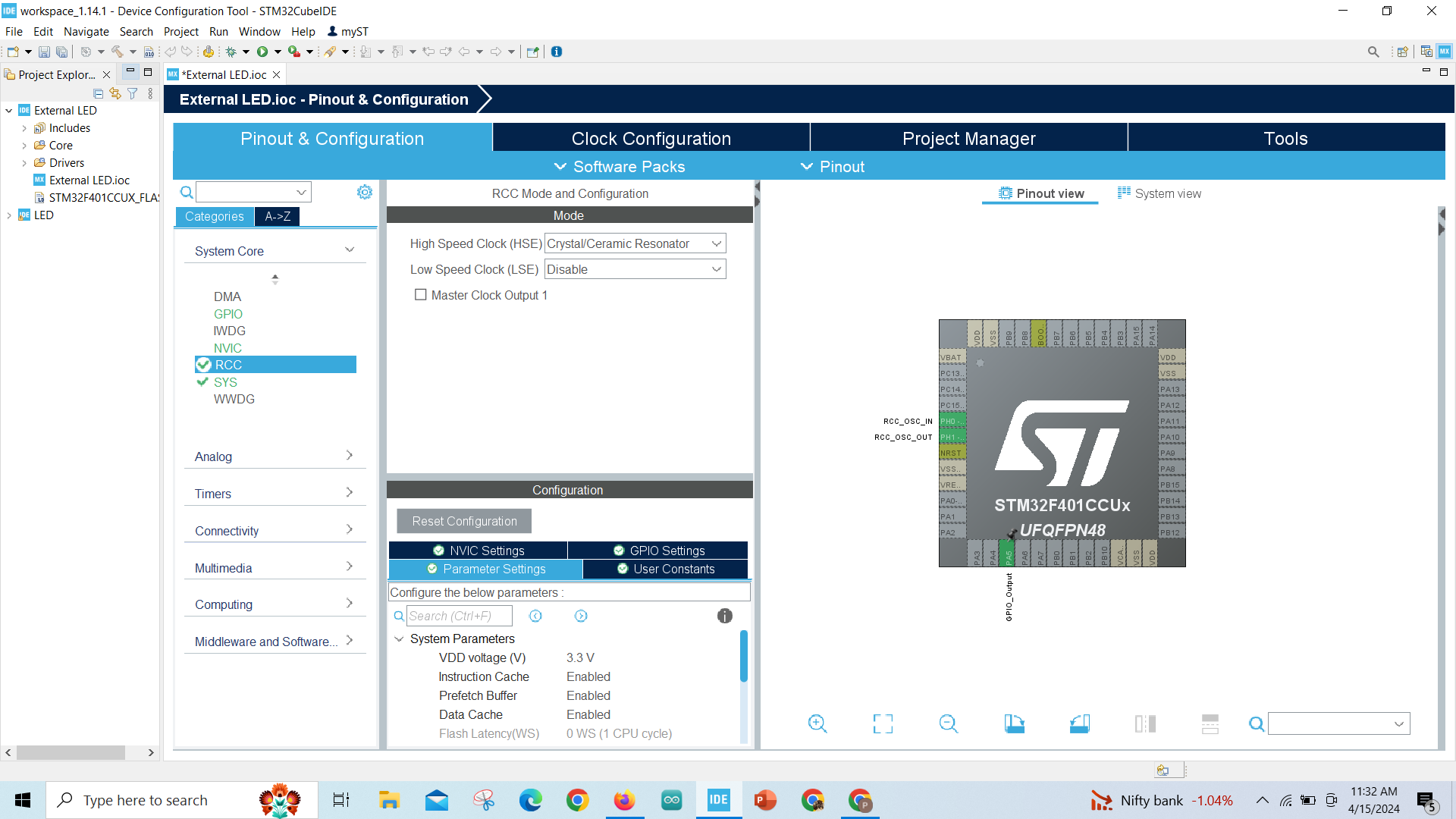Screen dimensions: 1456x819
Task: Open Firefox from the Windows taskbar
Action: (624, 799)
